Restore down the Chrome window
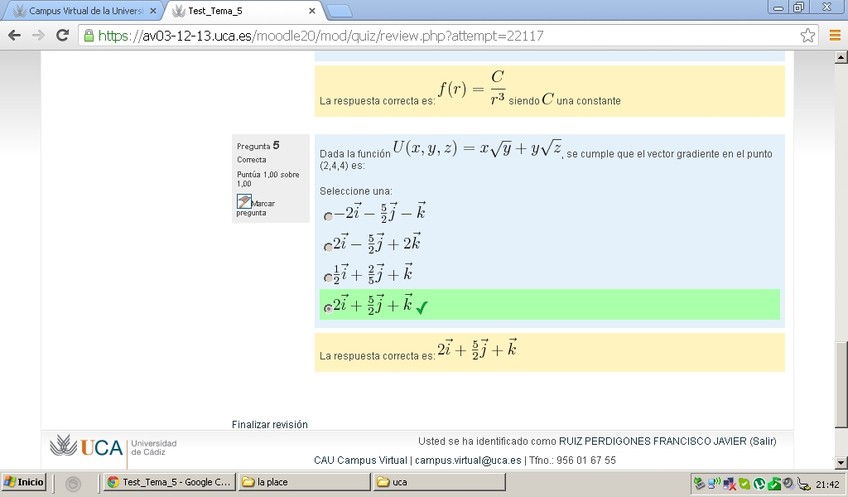The height and width of the screenshot is (497, 848). coord(798,8)
